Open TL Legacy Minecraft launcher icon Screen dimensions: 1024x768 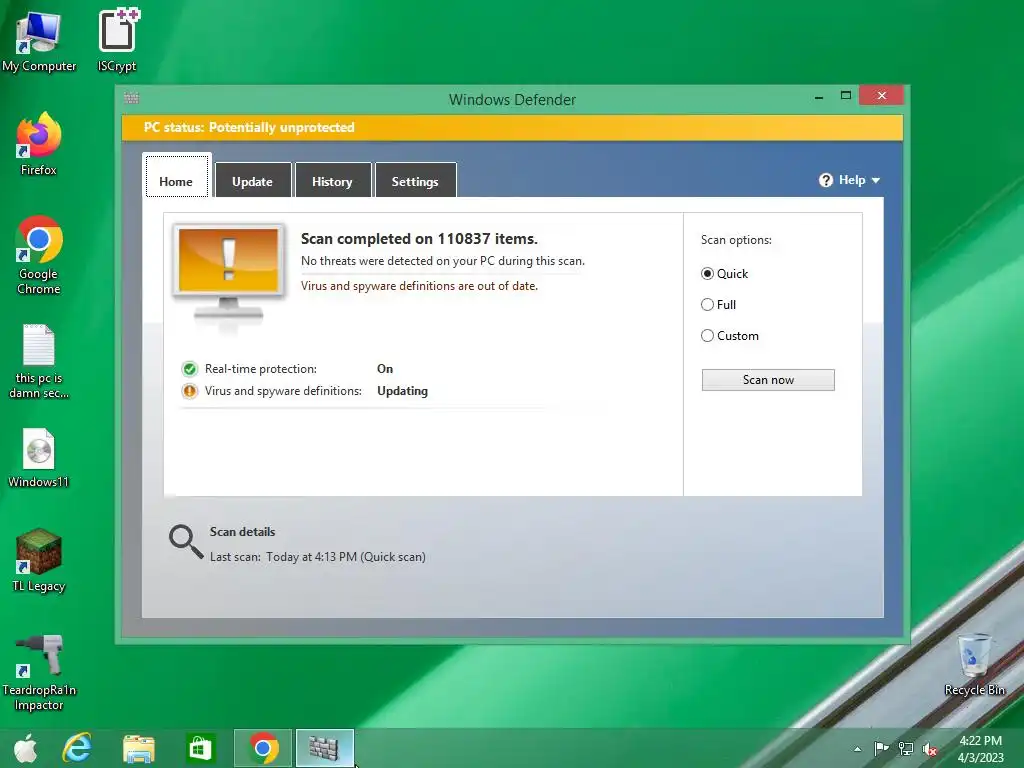click(39, 560)
